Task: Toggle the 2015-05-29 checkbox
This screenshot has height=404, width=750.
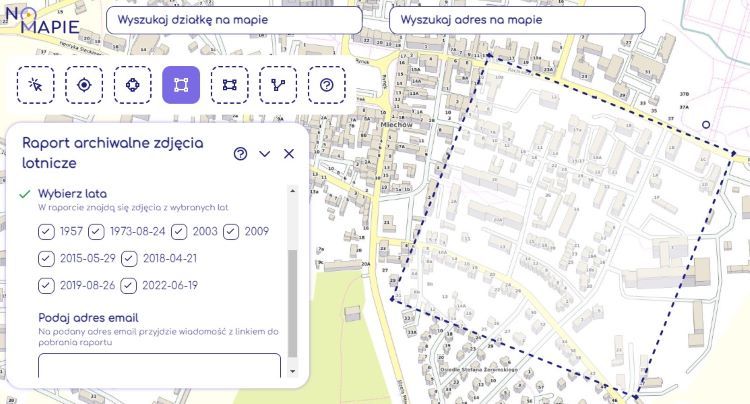Action: 46,259
